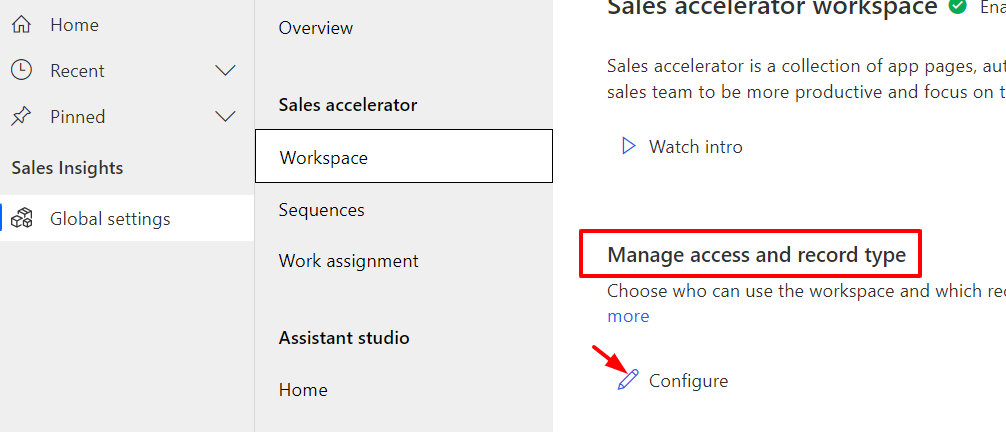
Task: Click the Global settings label
Action: click(110, 219)
